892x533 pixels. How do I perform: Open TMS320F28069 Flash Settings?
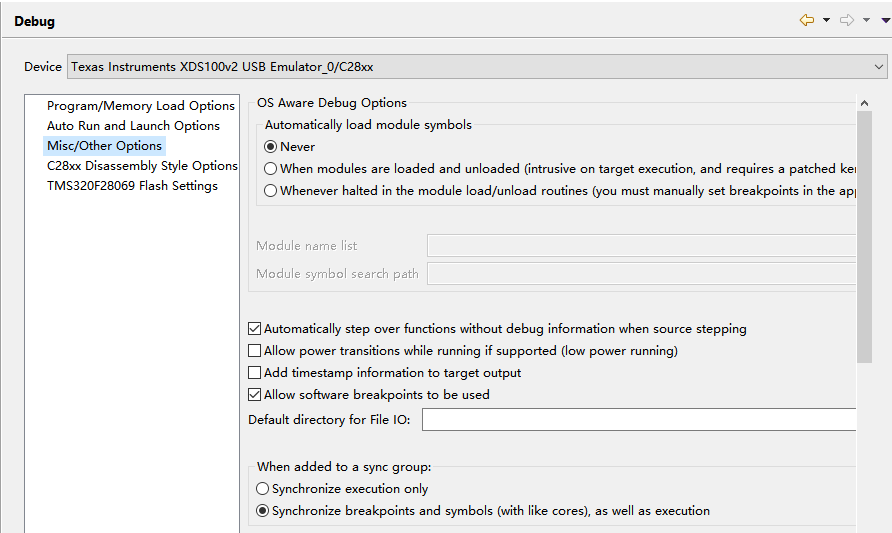pyautogui.click(x=132, y=186)
